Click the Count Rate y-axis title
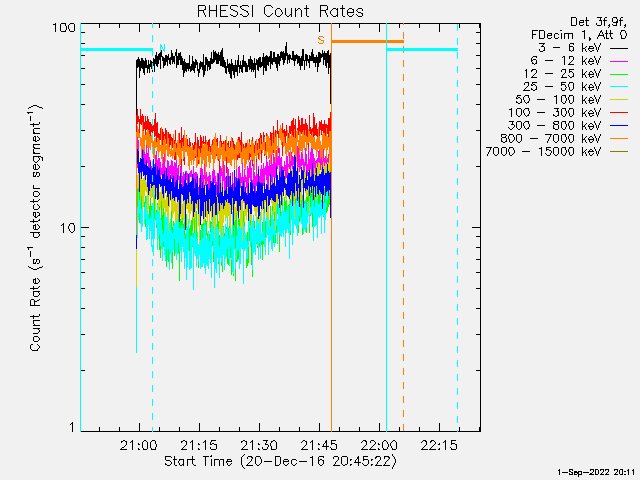 36,228
